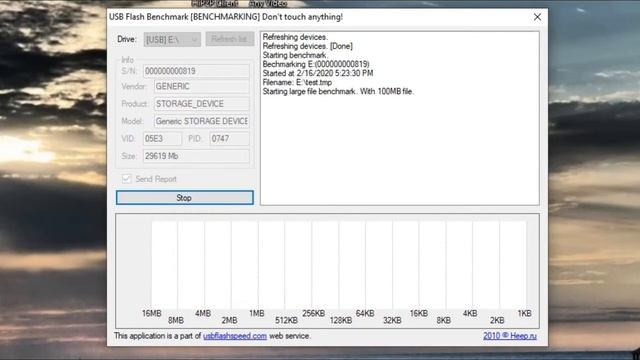Click the 4MB chart axis label
The height and width of the screenshot is (360, 640).
pos(203,313)
